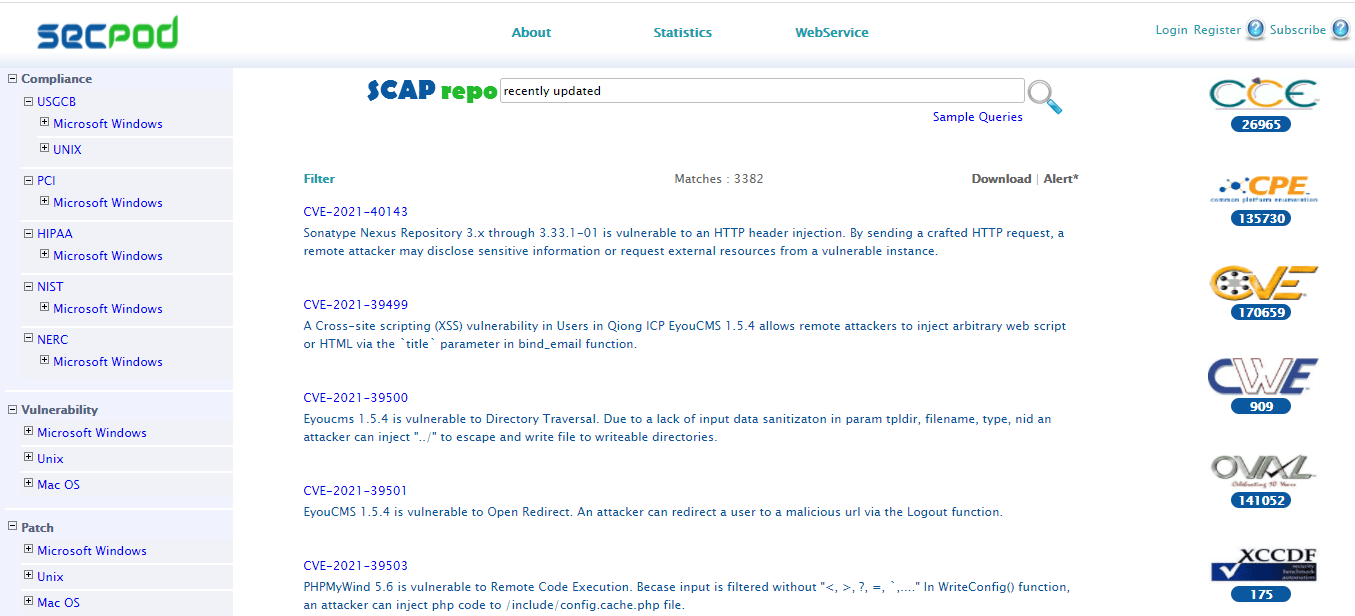Expand Microsoft Windows under HIPAA
The height and width of the screenshot is (616, 1355).
tap(44, 254)
